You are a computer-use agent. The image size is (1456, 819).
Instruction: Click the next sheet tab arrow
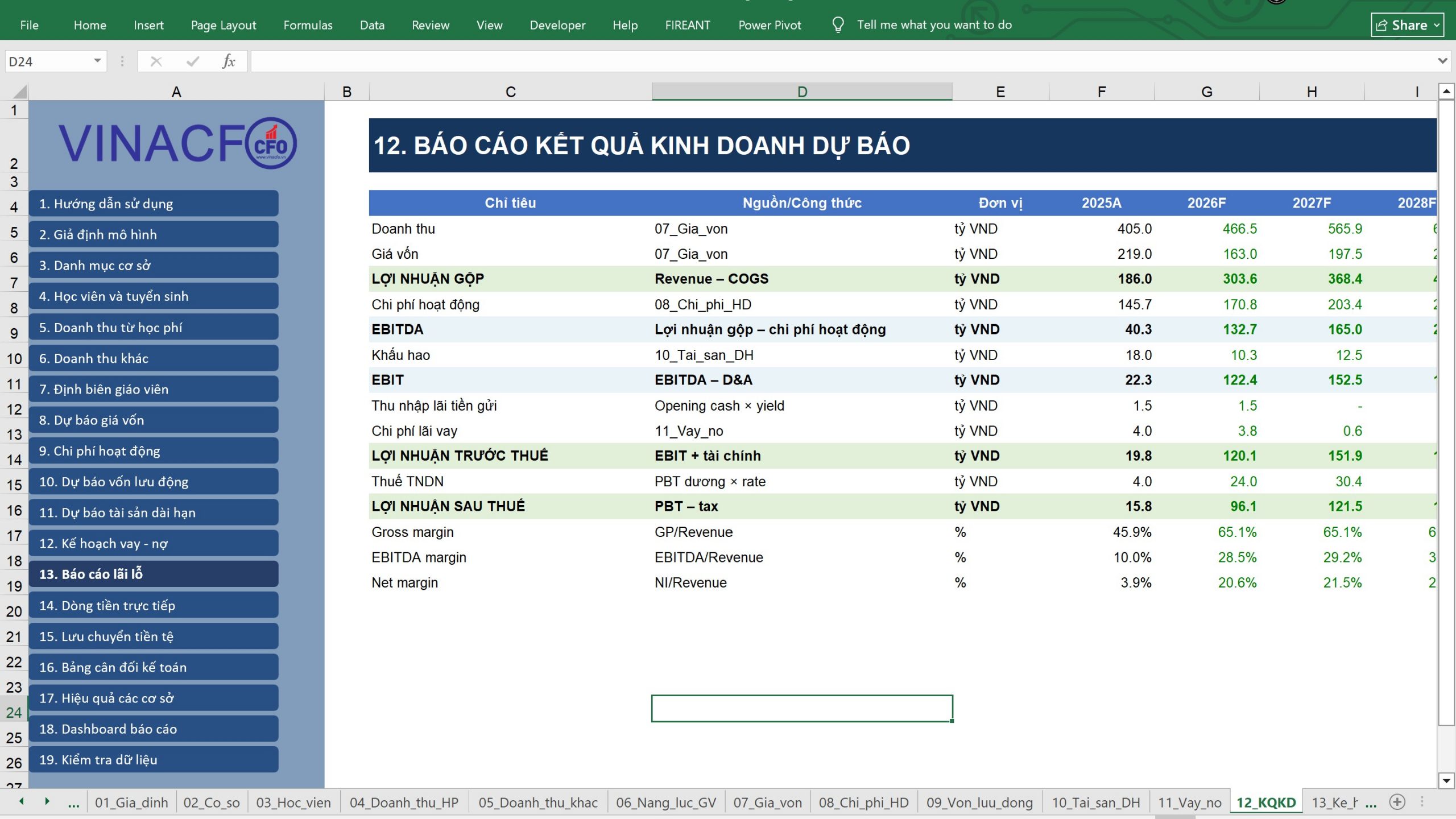[x=47, y=801]
